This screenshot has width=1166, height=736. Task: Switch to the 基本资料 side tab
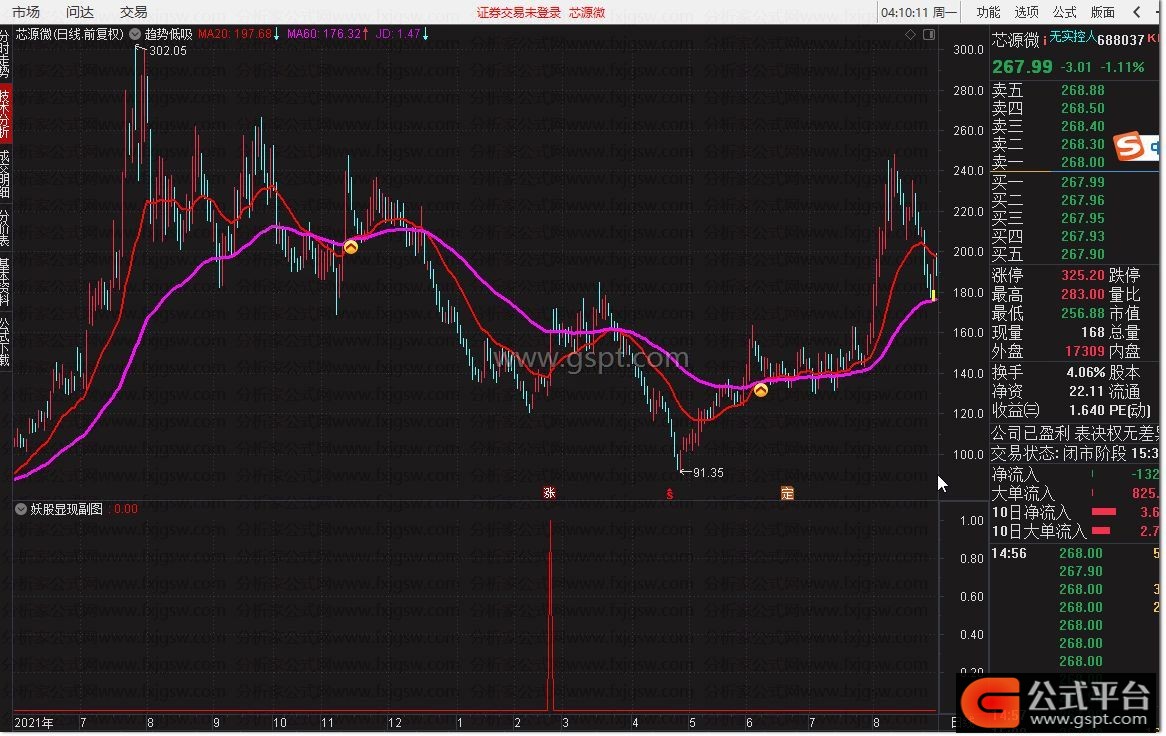[x=4, y=282]
